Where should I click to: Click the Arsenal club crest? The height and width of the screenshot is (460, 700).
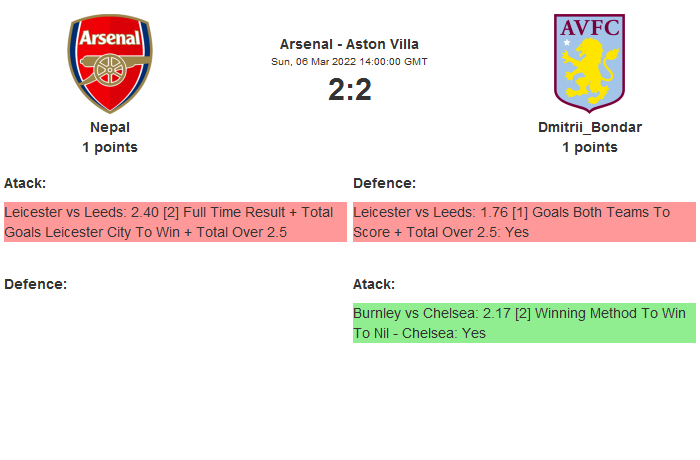click(110, 63)
